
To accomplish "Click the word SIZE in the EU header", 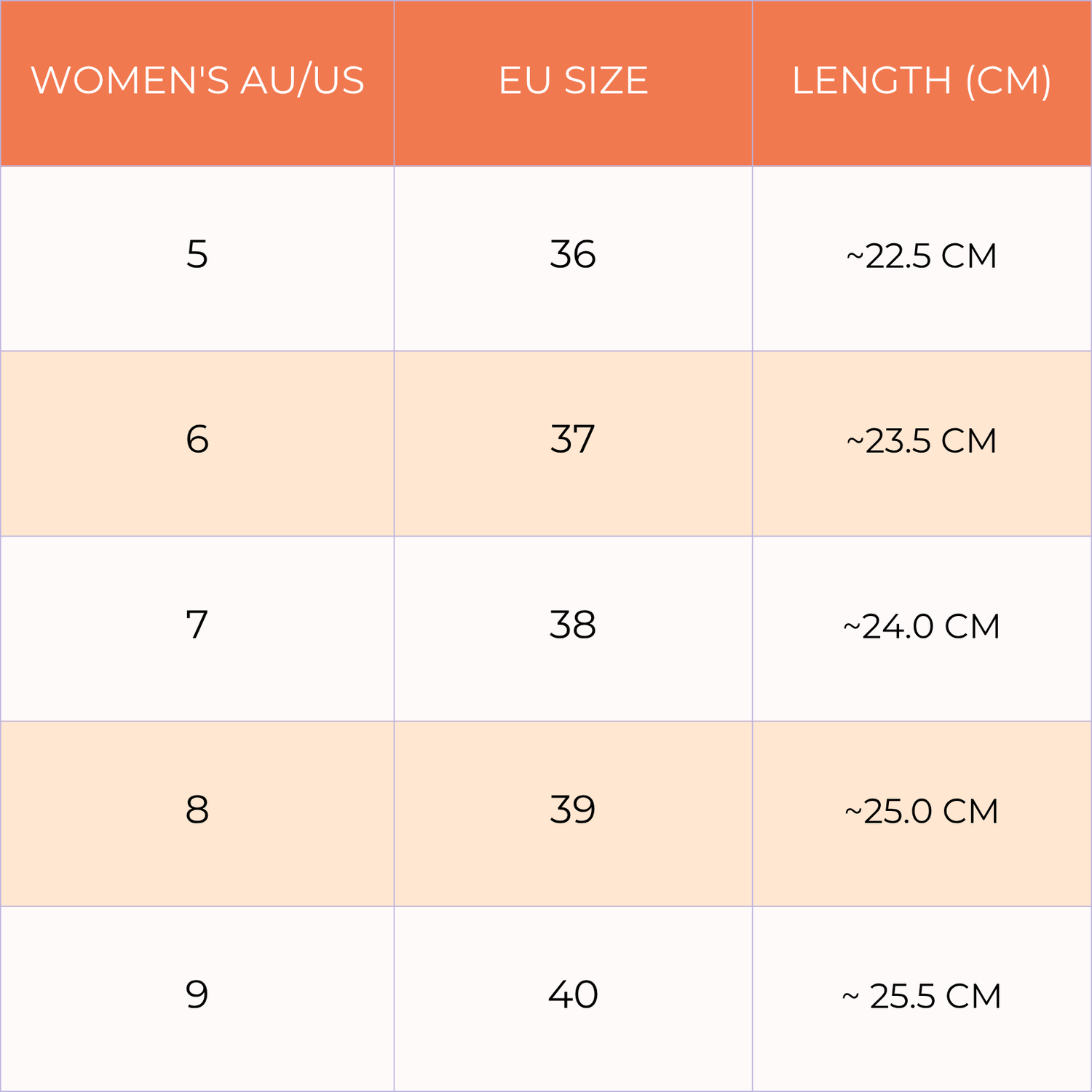I will [x=606, y=80].
